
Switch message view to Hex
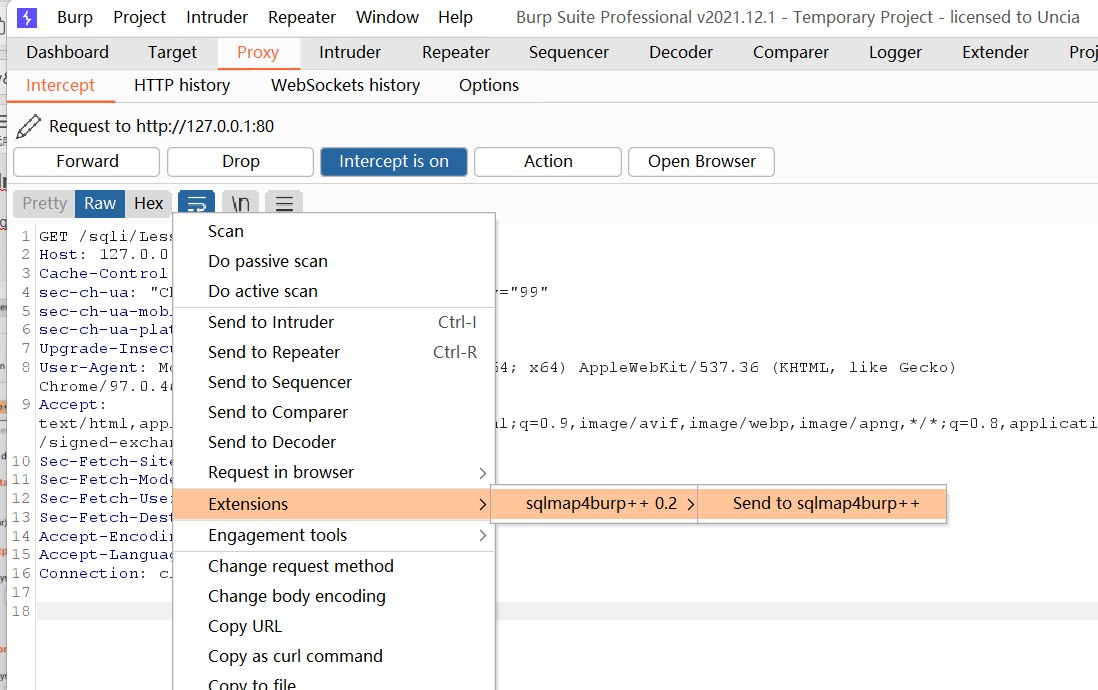pyautogui.click(x=148, y=204)
